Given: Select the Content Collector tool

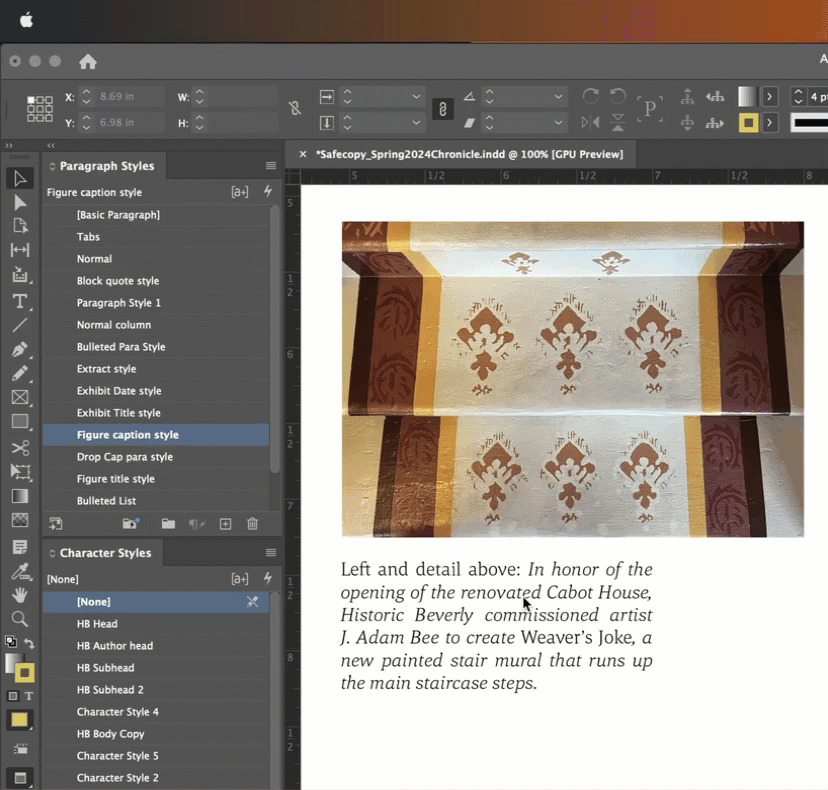Looking at the screenshot, I should click(20, 275).
